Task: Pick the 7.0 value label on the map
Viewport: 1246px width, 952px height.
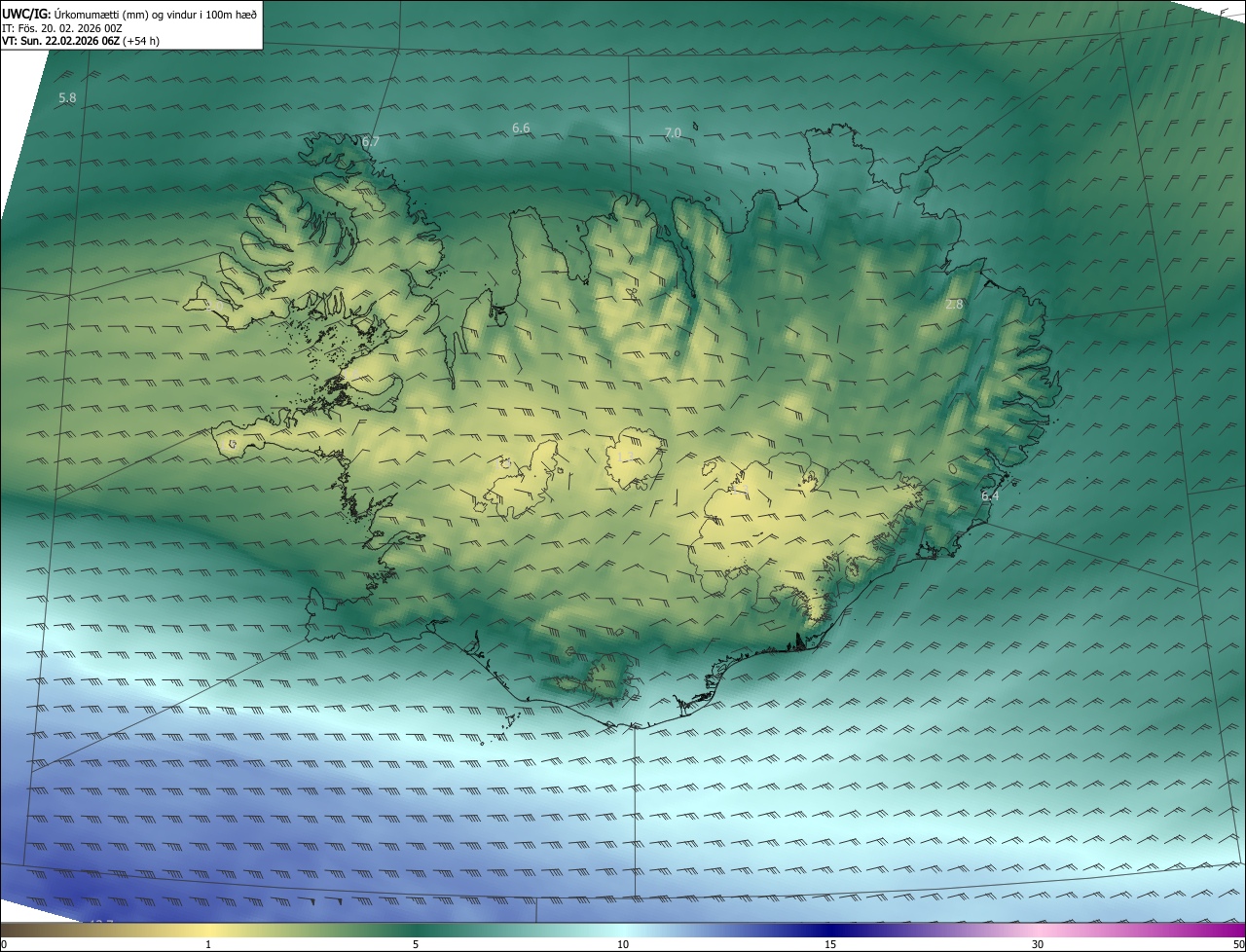Action: point(673,132)
